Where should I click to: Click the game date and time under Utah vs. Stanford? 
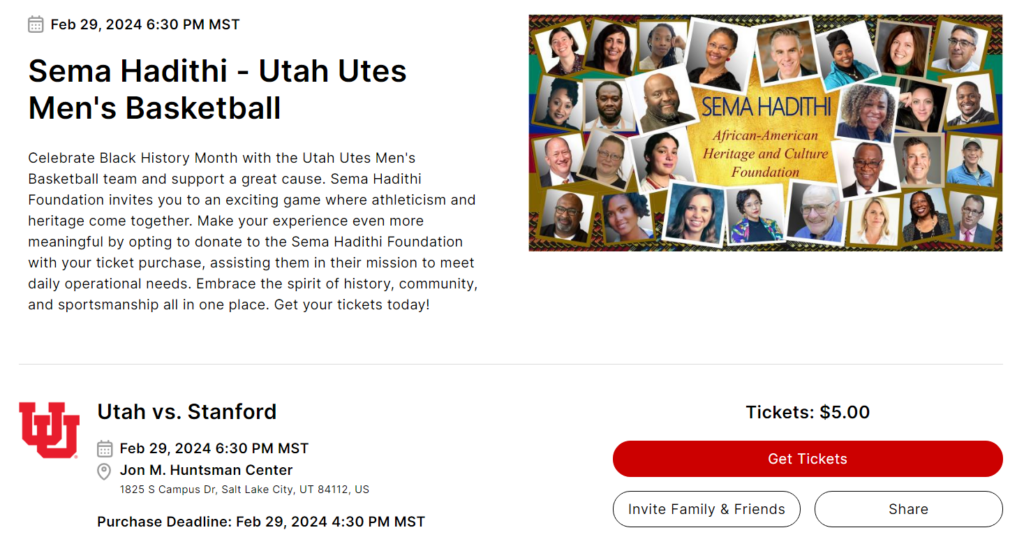click(x=214, y=449)
